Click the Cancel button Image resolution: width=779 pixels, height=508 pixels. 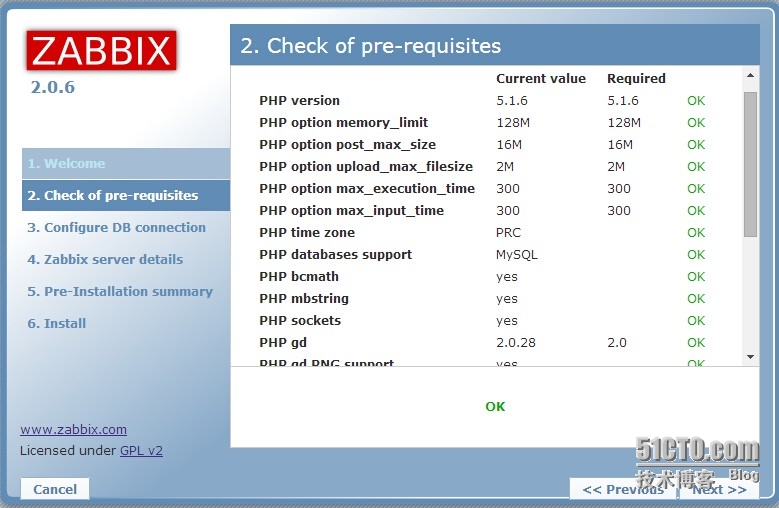[55, 489]
